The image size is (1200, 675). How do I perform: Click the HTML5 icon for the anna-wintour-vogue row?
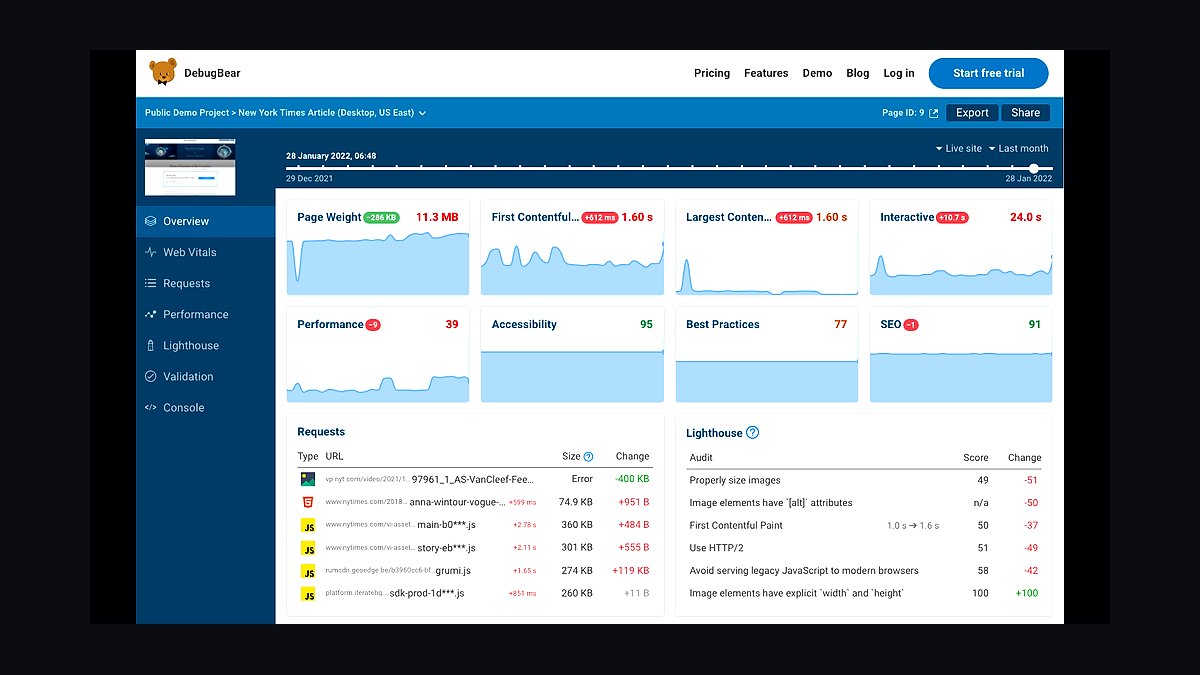308,502
